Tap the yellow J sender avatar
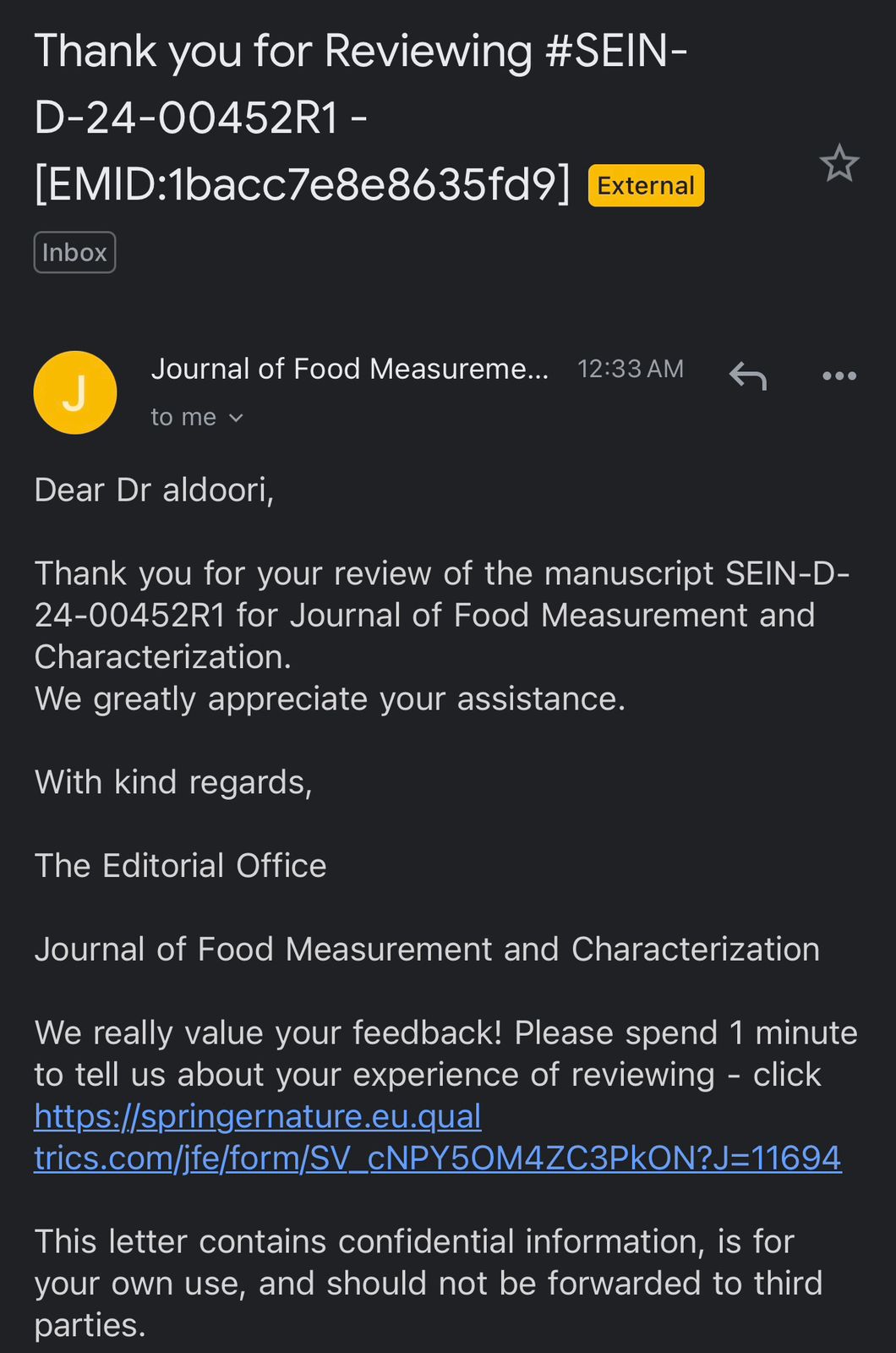Screen dimensions: 896x1353 [x=75, y=392]
